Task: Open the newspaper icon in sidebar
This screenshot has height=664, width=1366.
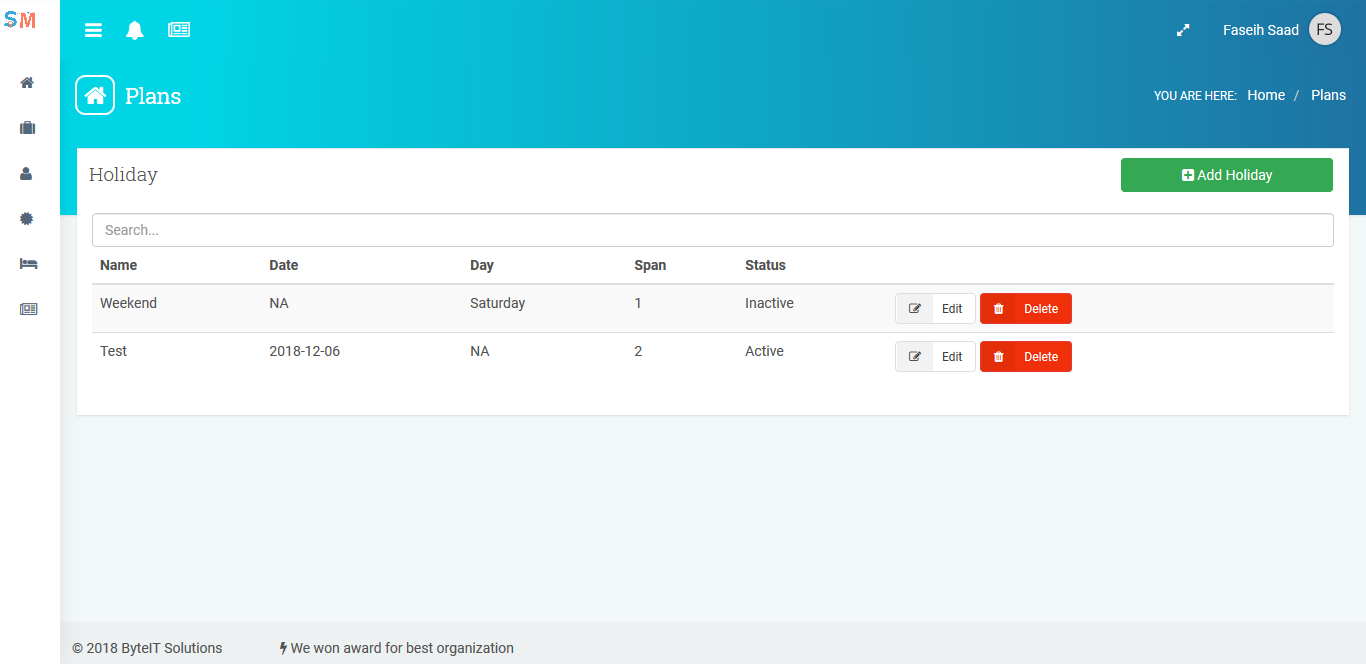Action: click(28, 309)
